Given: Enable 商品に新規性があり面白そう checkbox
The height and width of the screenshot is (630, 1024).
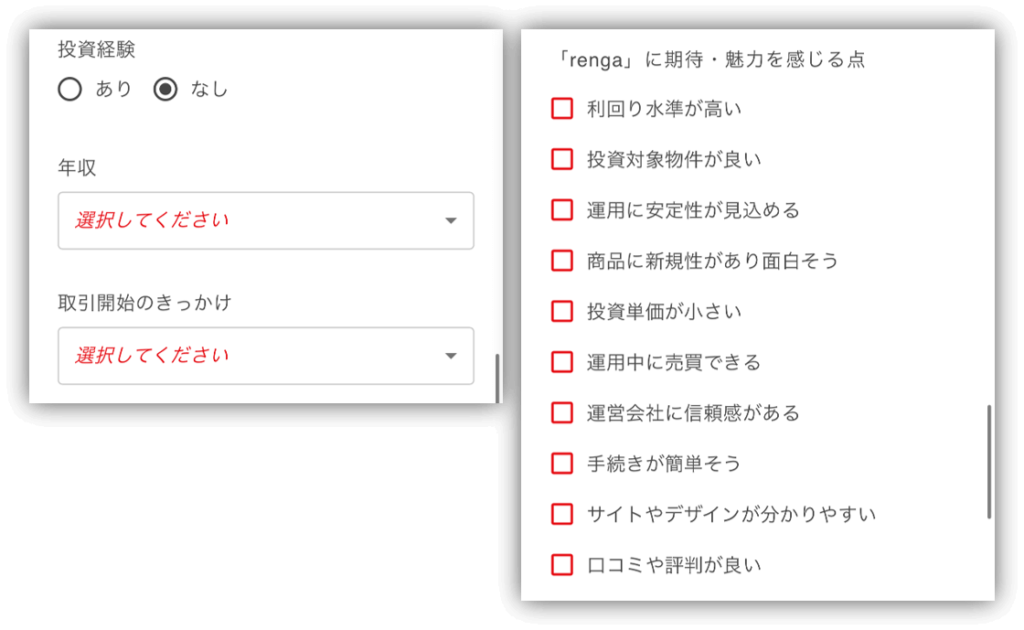Looking at the screenshot, I should click(562, 260).
